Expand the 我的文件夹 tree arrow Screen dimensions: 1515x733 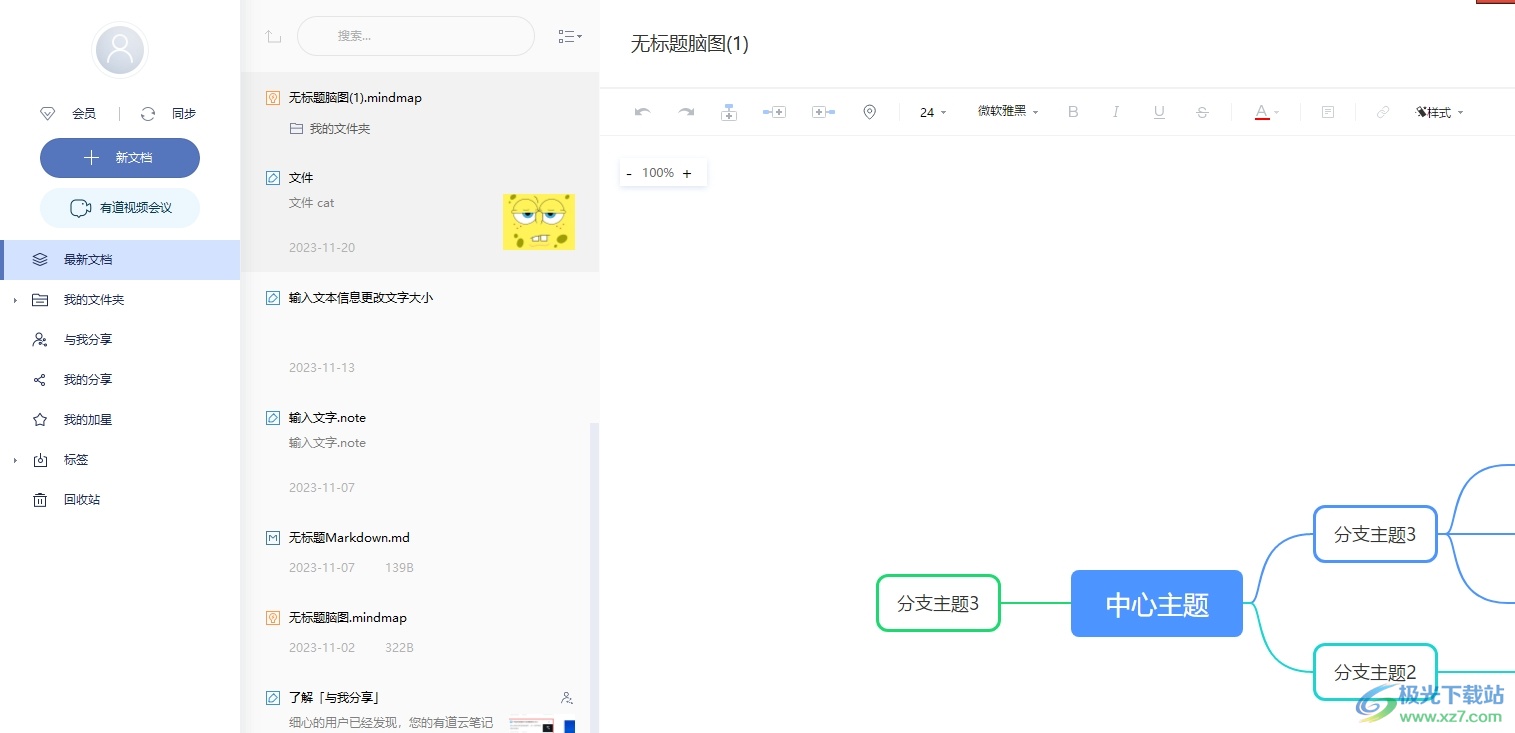point(15,300)
